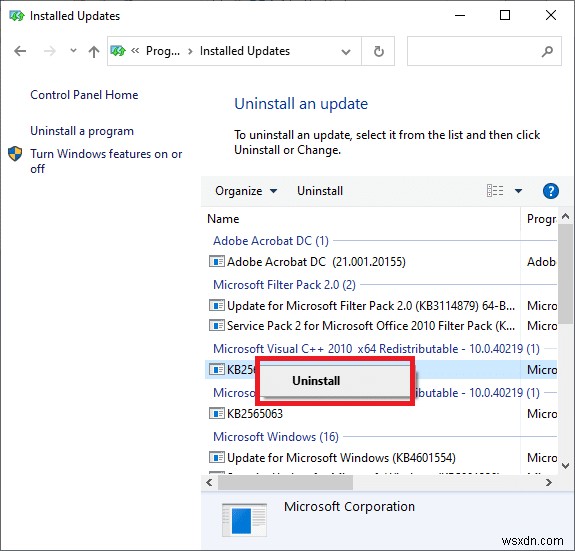
Task: Click the vertical scrollbar up arrow
Action: click(565, 216)
